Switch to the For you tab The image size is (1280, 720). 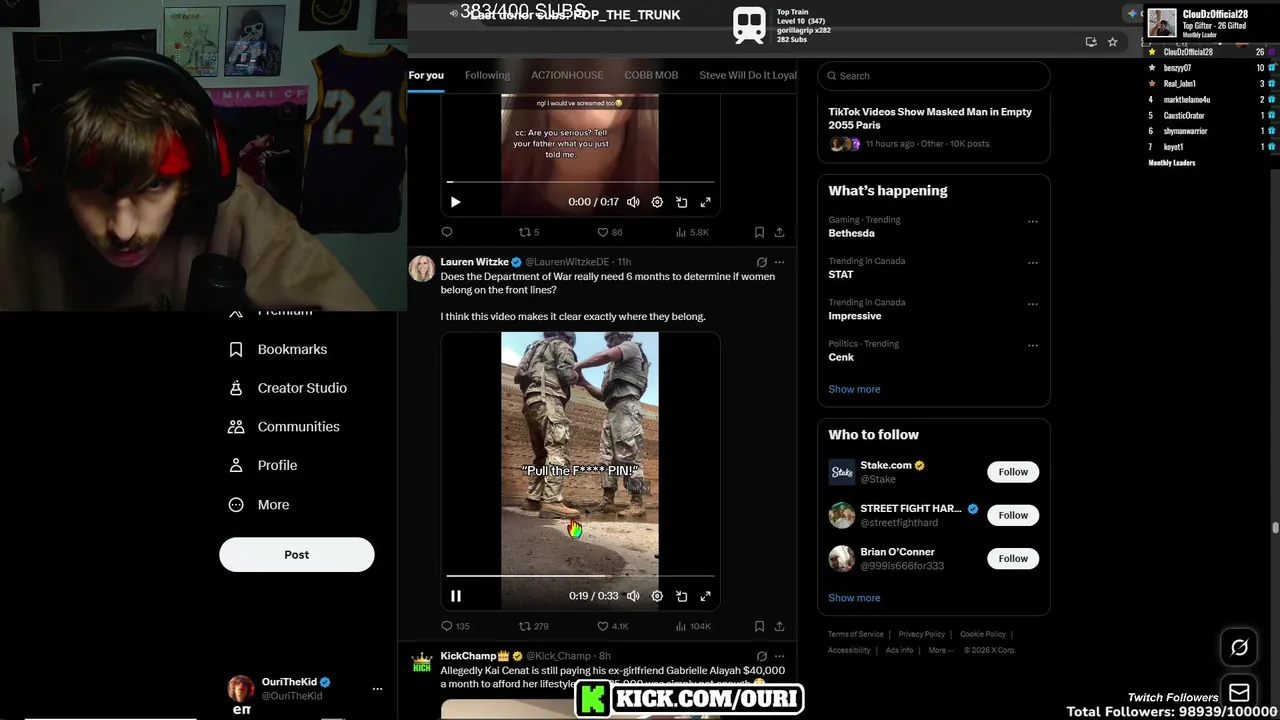point(426,75)
